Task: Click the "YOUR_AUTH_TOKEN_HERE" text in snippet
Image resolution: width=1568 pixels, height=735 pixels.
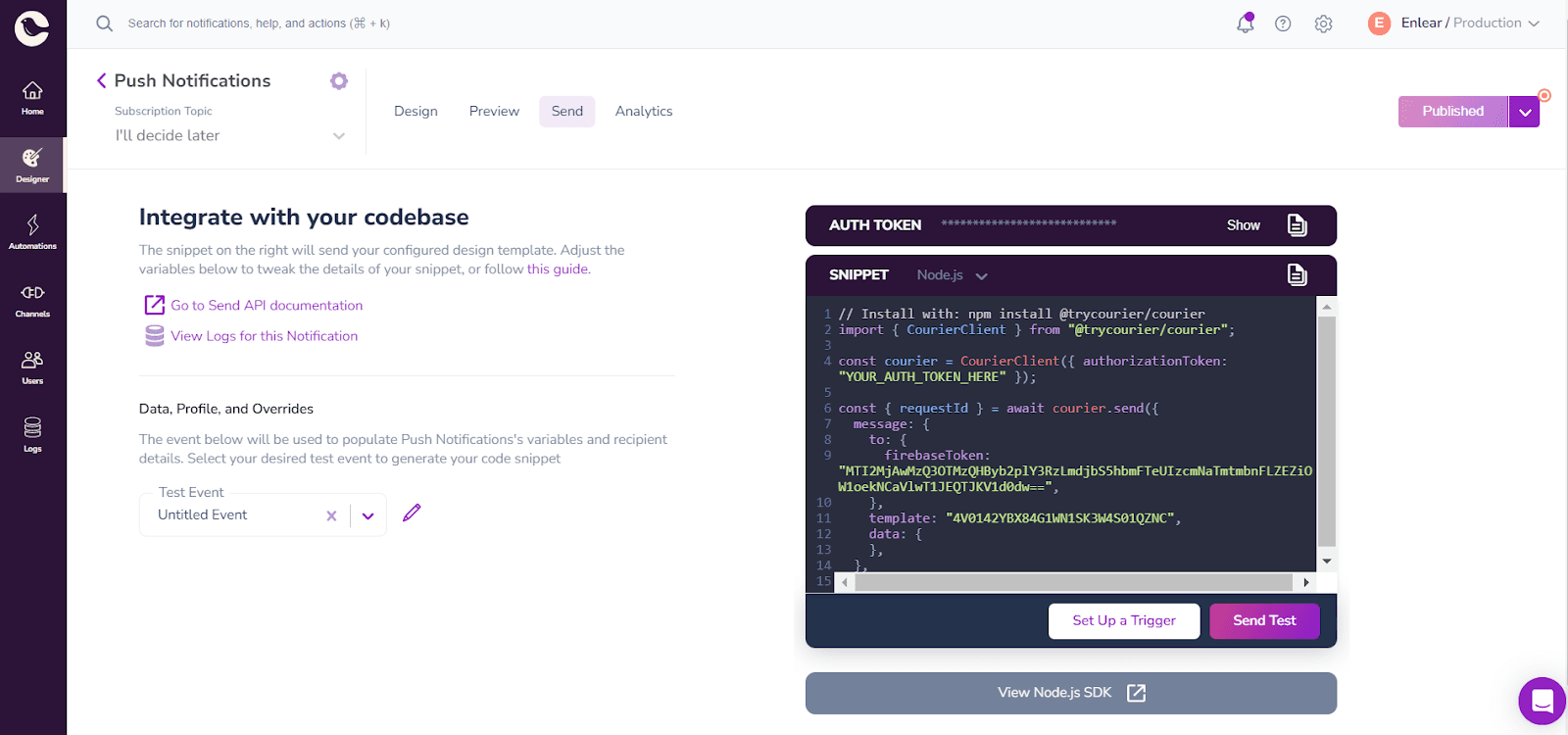Action: [922, 377]
